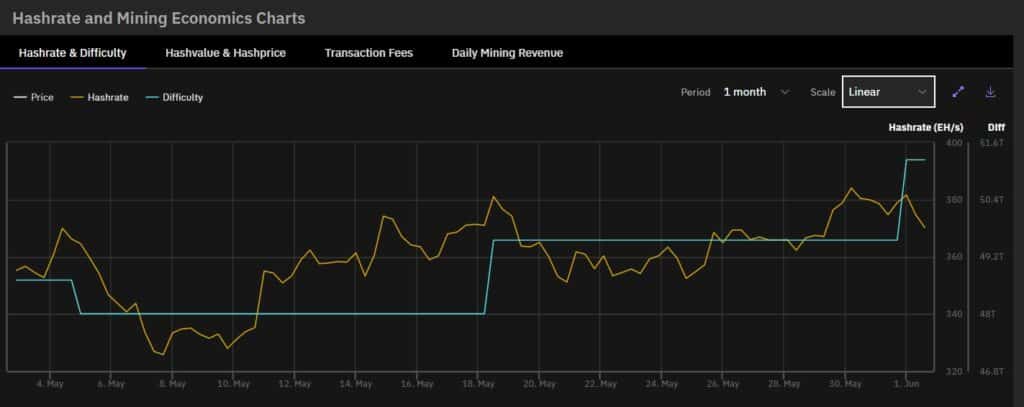Click the 46.8T difficulty axis value
The width and height of the screenshot is (1024, 407).
[x=991, y=371]
